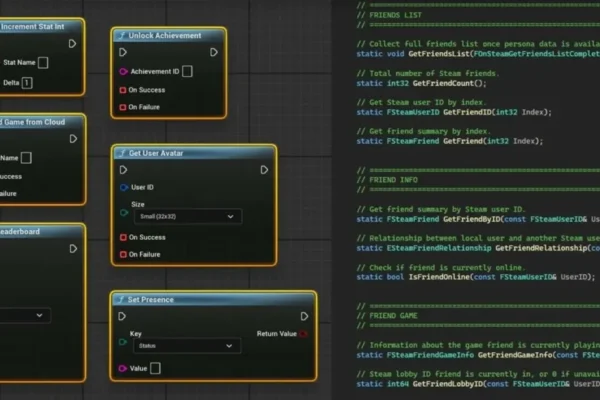Click the GetFriendsList function name in code
The height and width of the screenshot is (400, 600).
point(439,54)
